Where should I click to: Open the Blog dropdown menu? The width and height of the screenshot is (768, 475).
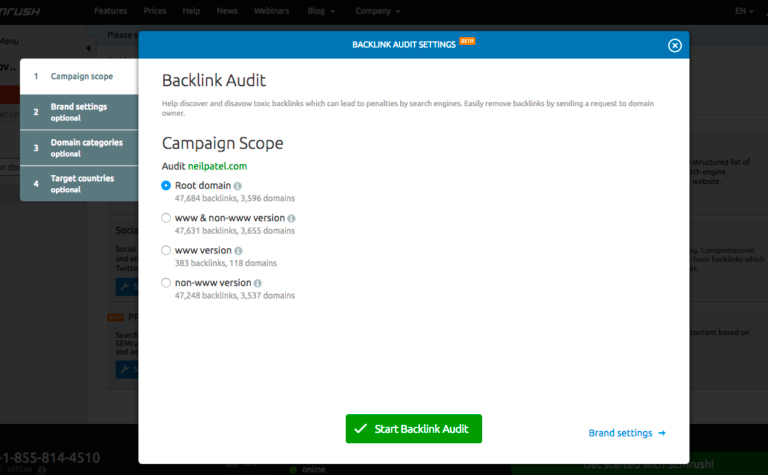(x=321, y=11)
